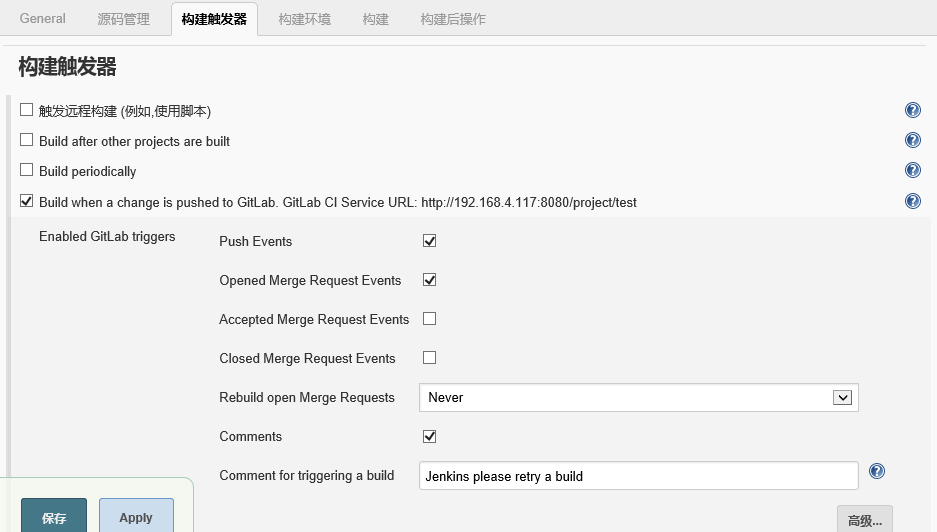Open Rebuild open Merge Requests dropdown
937x532 pixels.
(638, 397)
